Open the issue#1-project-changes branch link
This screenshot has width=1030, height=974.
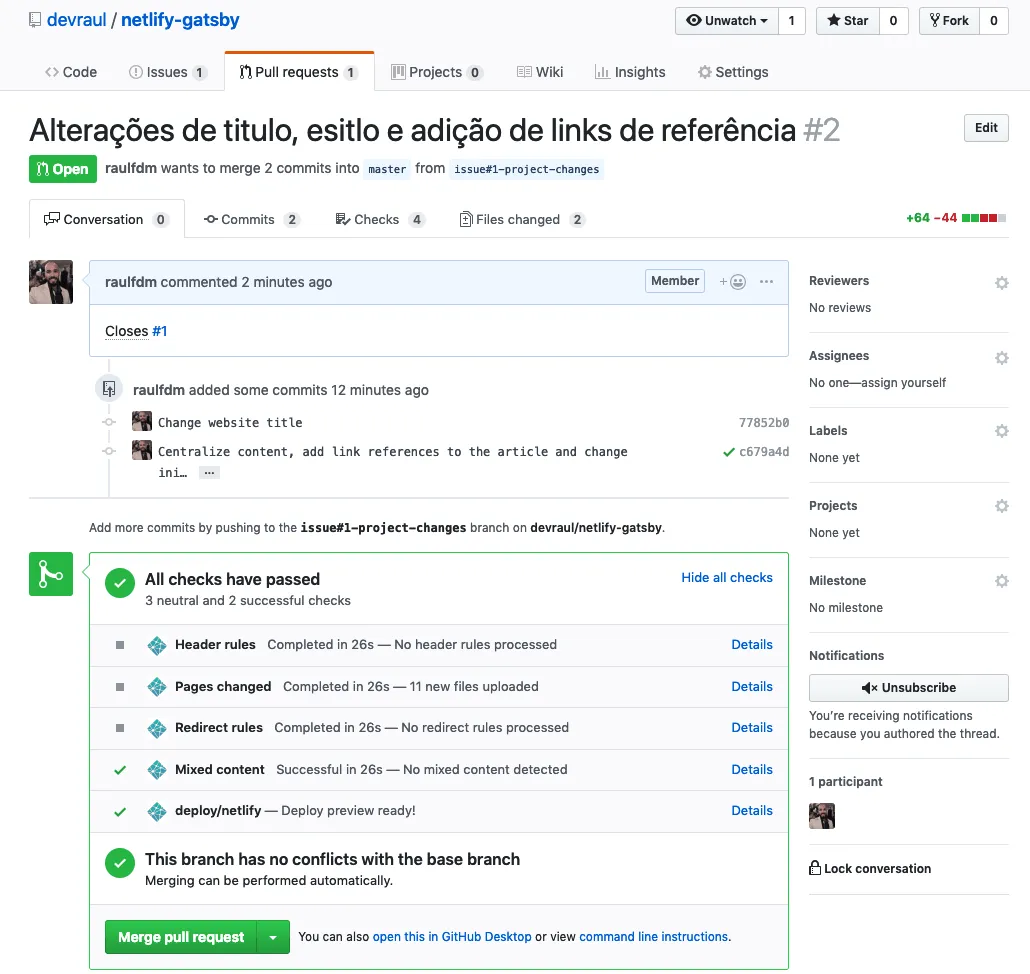click(526, 169)
